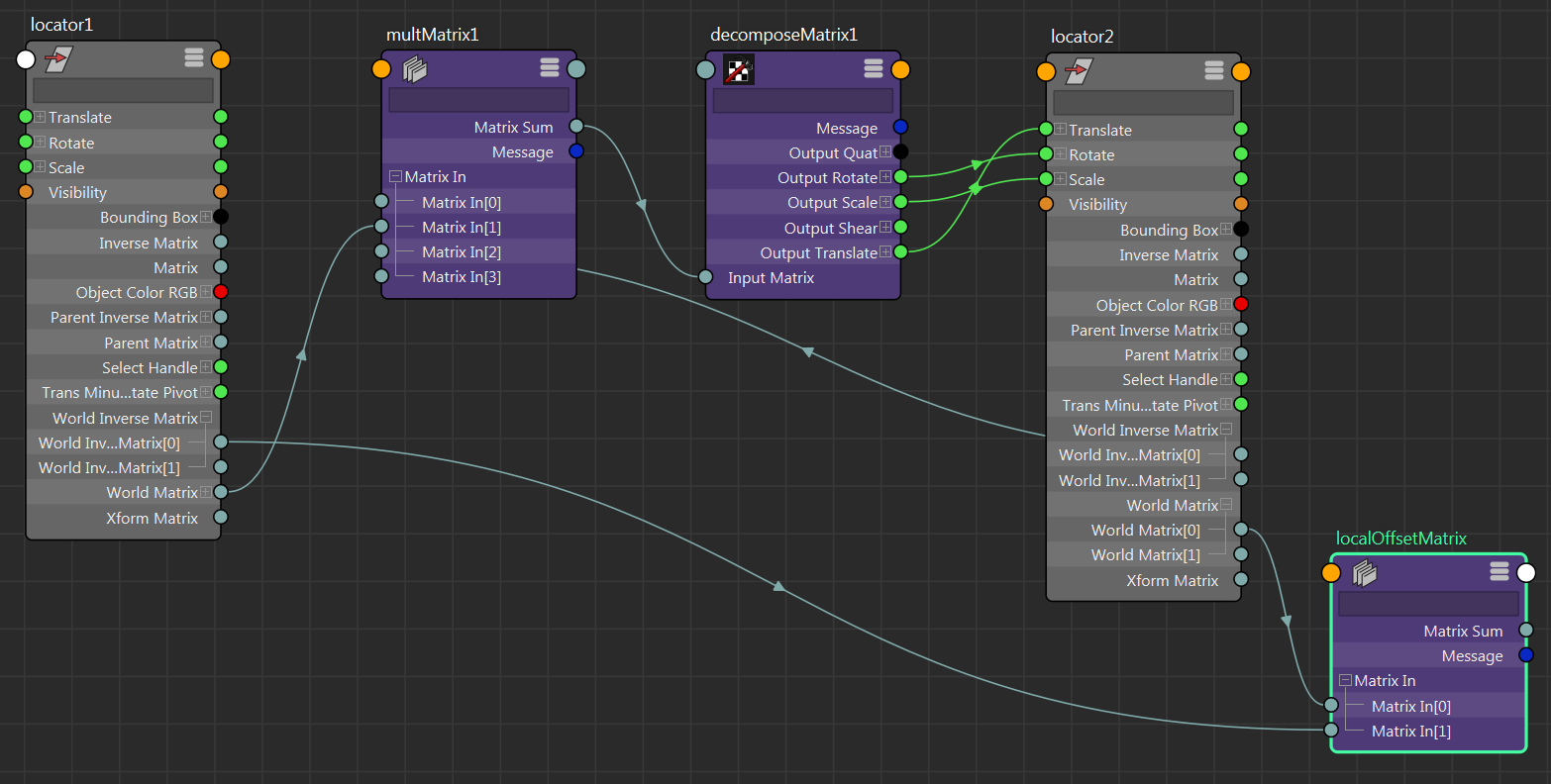Click the rename input field on multMatrix1
Image resolution: width=1551 pixels, height=784 pixels.
(478, 99)
